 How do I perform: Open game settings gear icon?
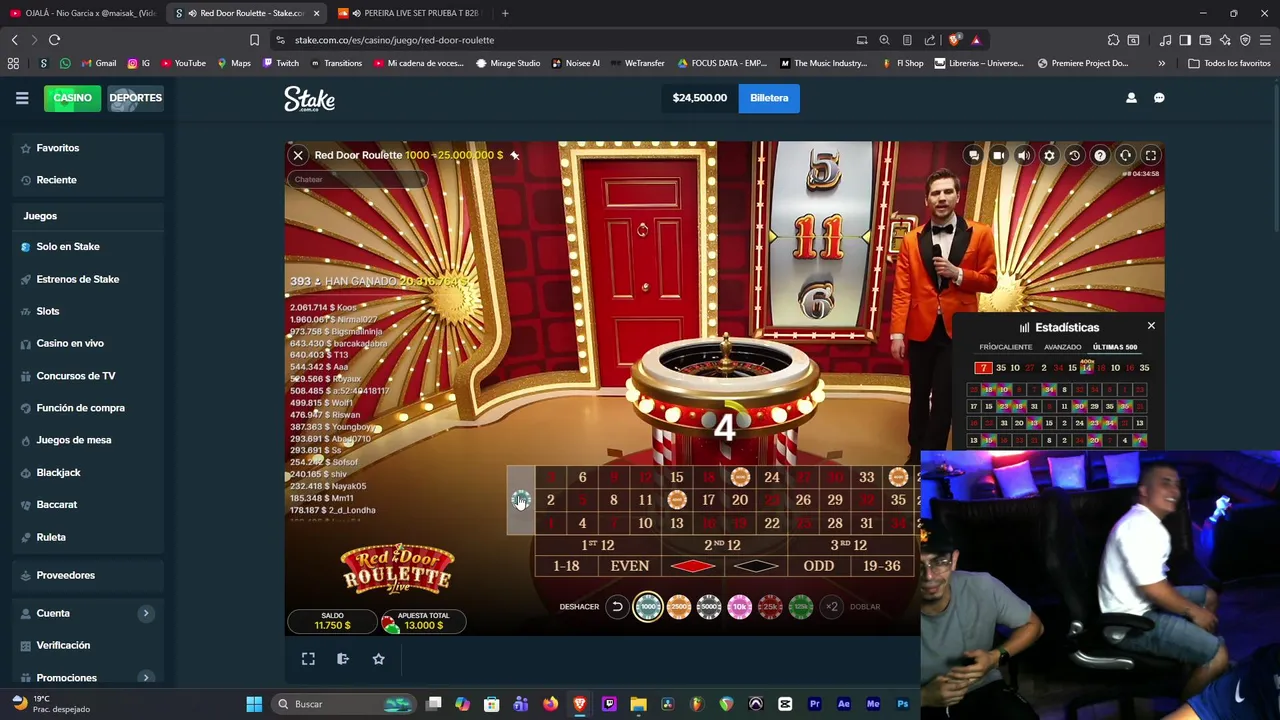click(x=1049, y=155)
